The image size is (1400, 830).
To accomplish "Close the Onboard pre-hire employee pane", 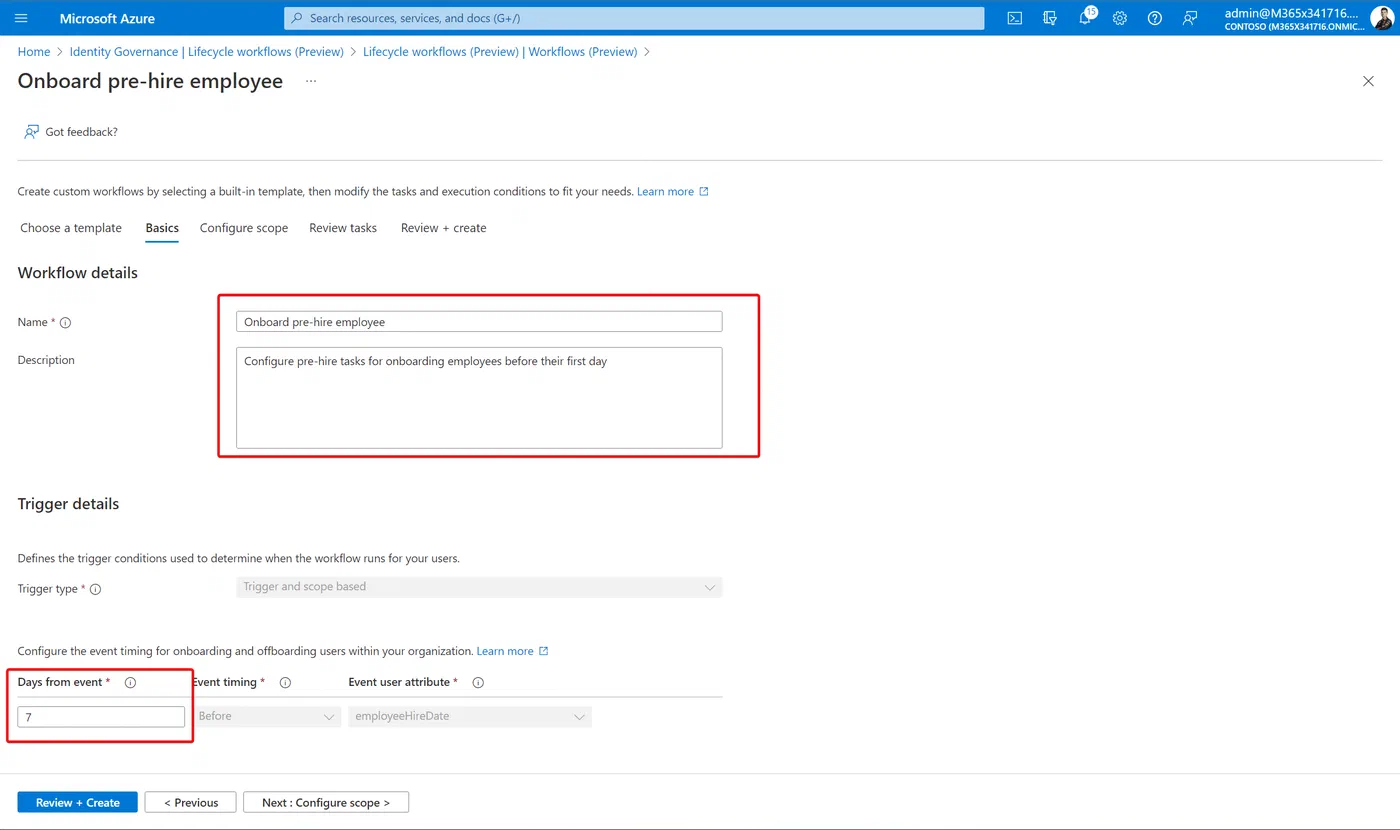I will [1368, 81].
